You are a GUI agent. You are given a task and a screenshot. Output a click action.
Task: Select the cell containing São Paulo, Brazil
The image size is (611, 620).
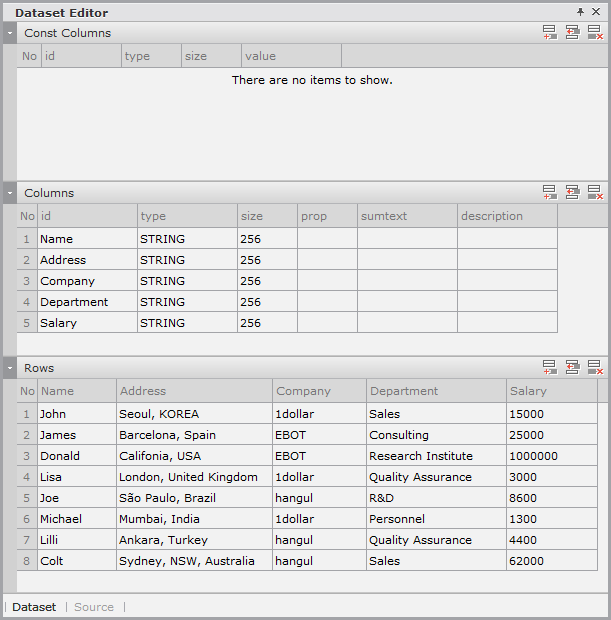[x=194, y=498]
